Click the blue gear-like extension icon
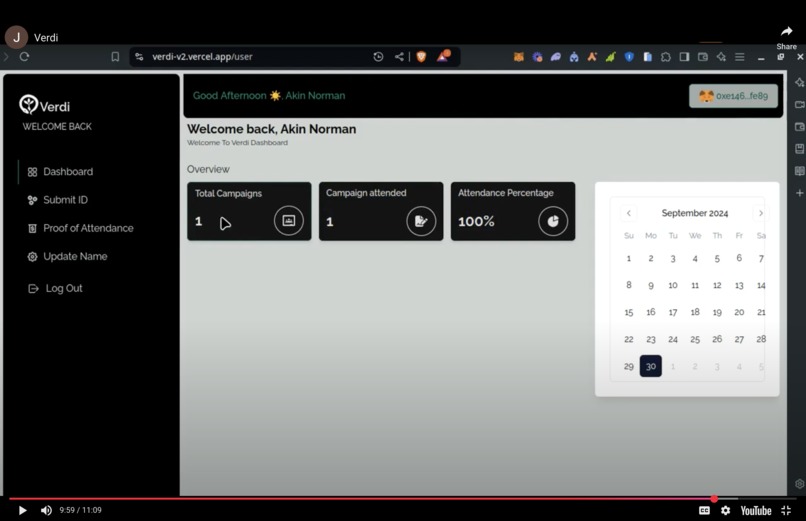Image resolution: width=806 pixels, height=521 pixels. pyautogui.click(x=537, y=57)
